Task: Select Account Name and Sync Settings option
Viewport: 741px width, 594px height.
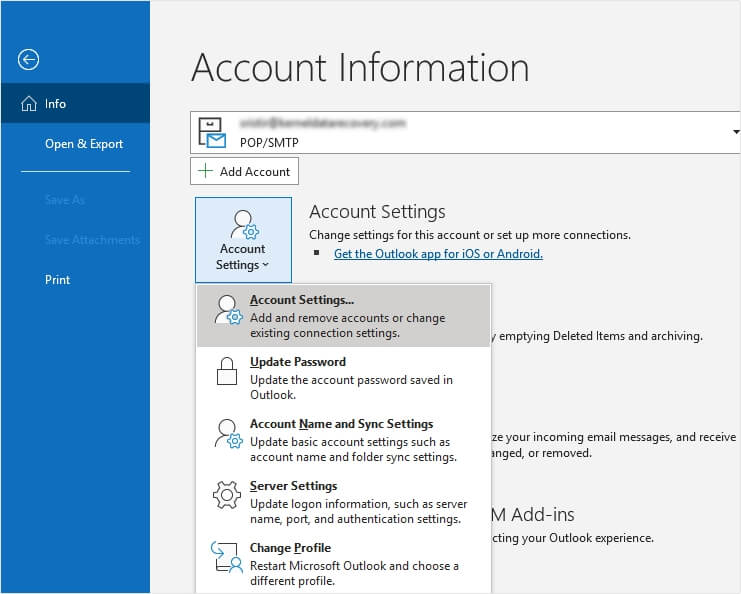Action: coord(344,440)
